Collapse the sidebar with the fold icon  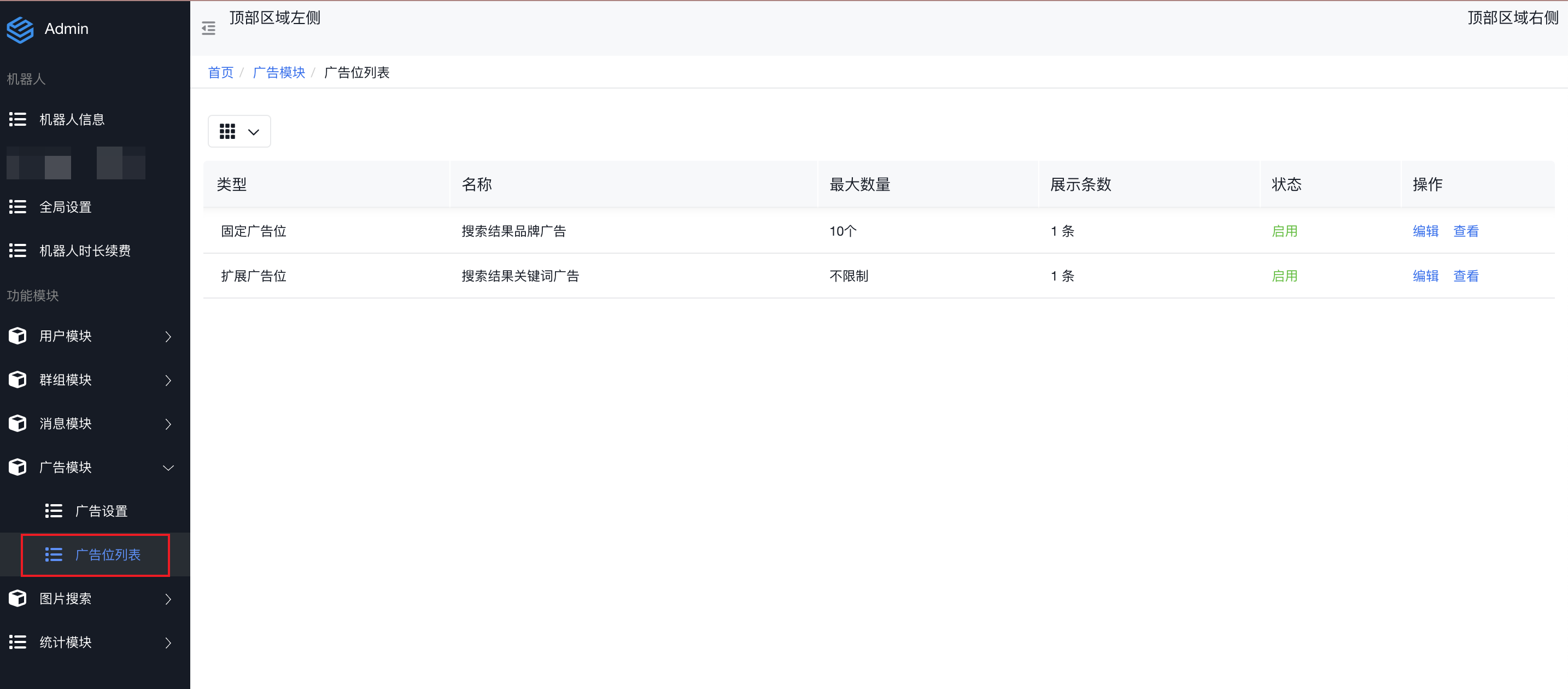208,28
